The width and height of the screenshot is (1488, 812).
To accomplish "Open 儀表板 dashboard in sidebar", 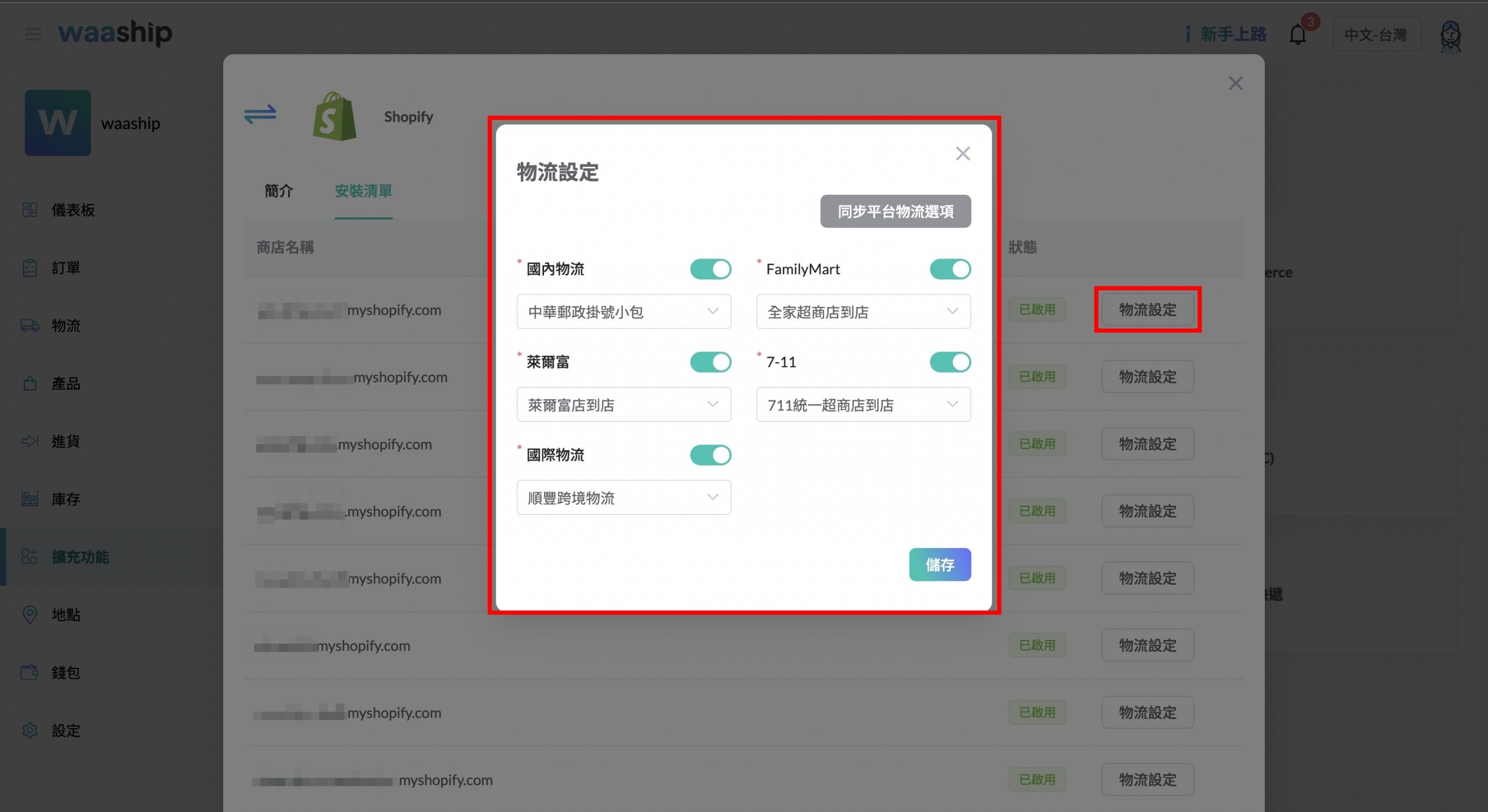I will [73, 210].
